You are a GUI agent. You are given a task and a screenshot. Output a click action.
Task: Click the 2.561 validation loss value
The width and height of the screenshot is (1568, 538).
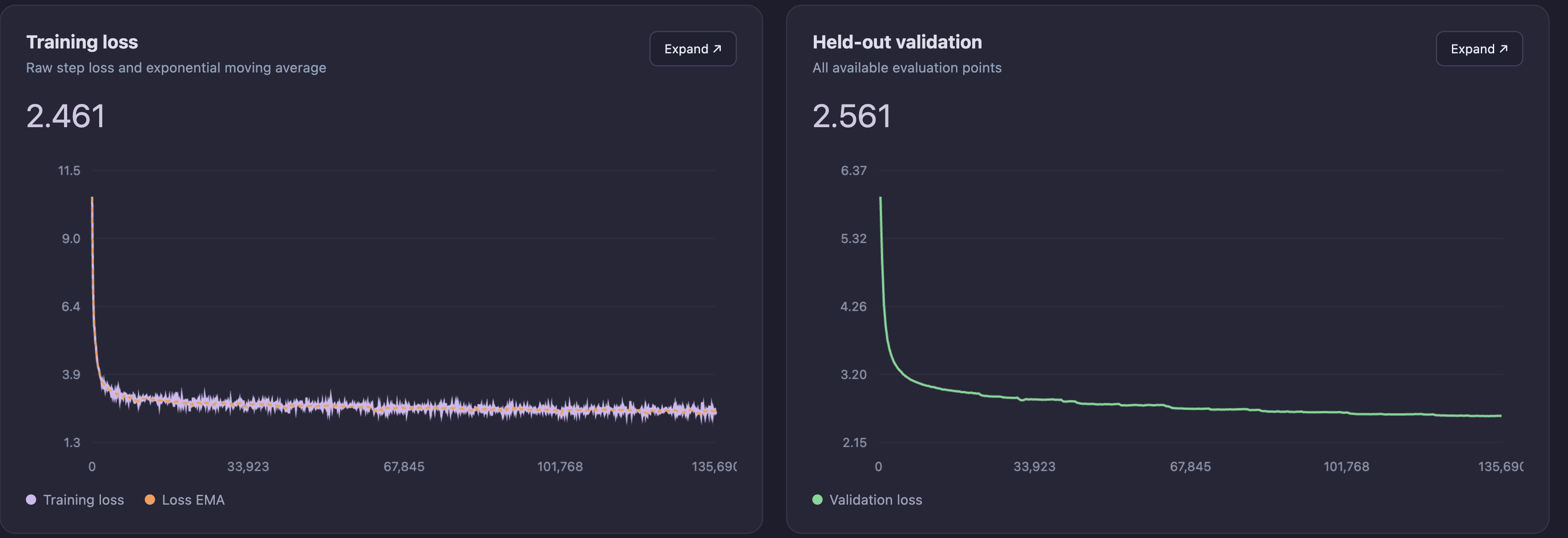[x=852, y=116]
